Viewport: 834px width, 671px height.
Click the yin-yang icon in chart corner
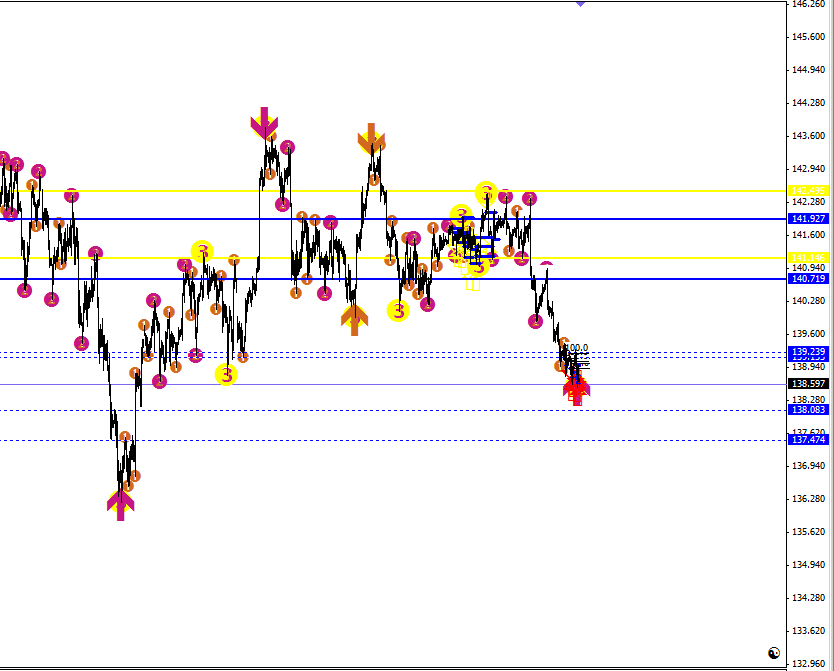pos(774,653)
